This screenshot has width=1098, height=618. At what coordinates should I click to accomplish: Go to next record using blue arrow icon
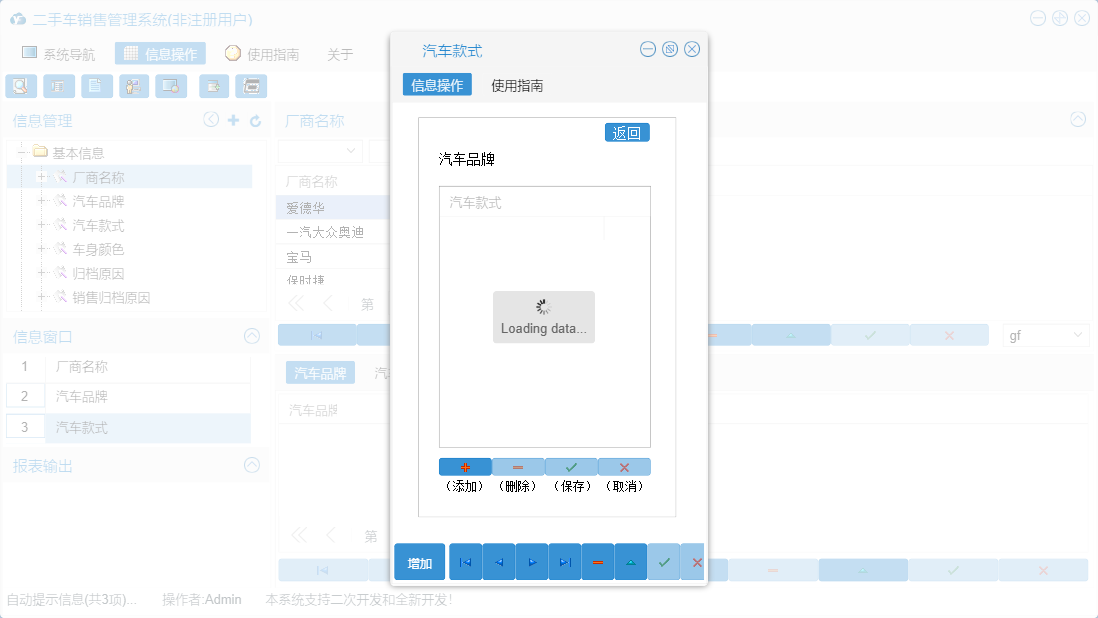pyautogui.click(x=531, y=561)
